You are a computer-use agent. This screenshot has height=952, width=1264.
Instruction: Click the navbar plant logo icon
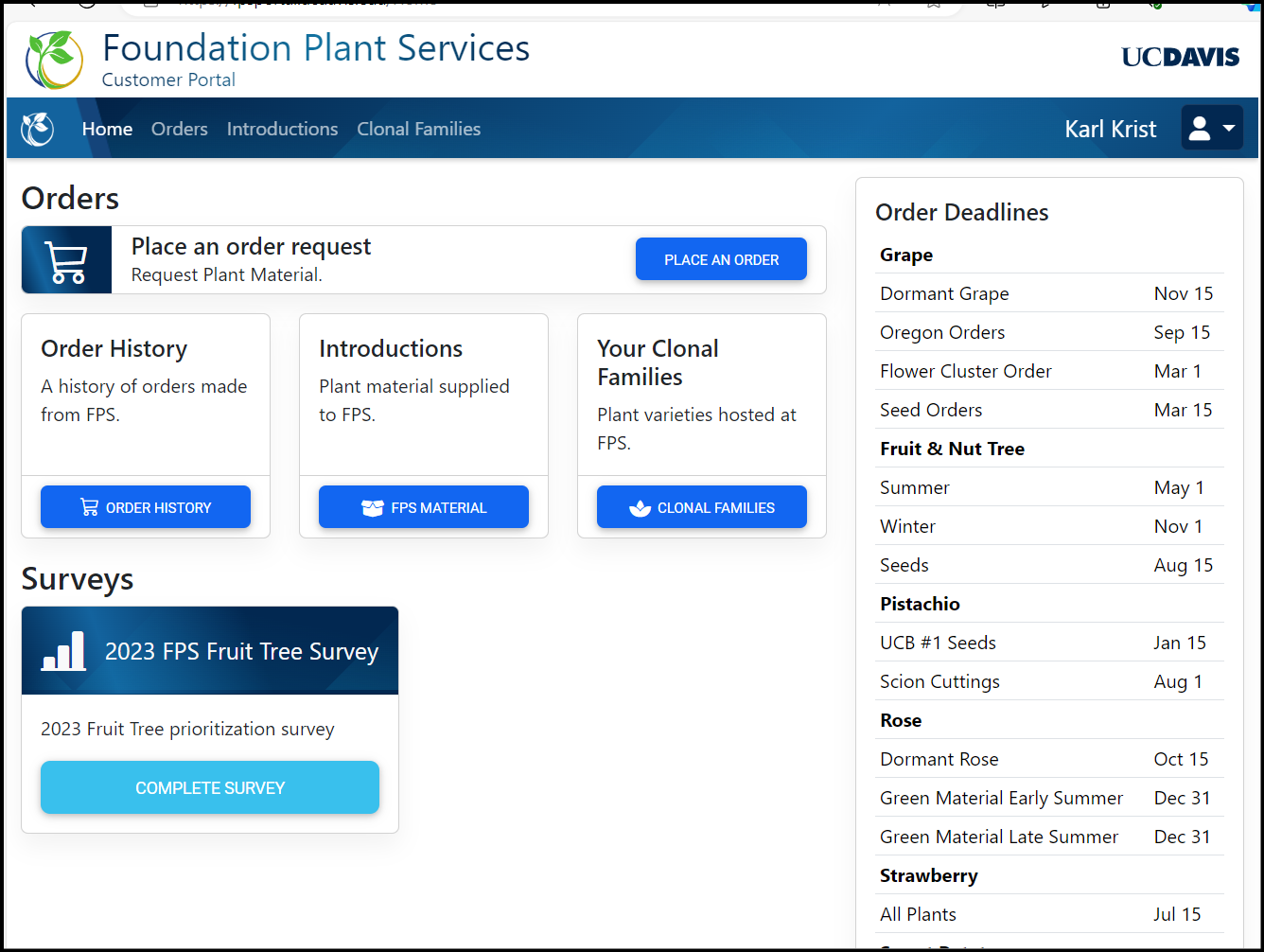[38, 129]
